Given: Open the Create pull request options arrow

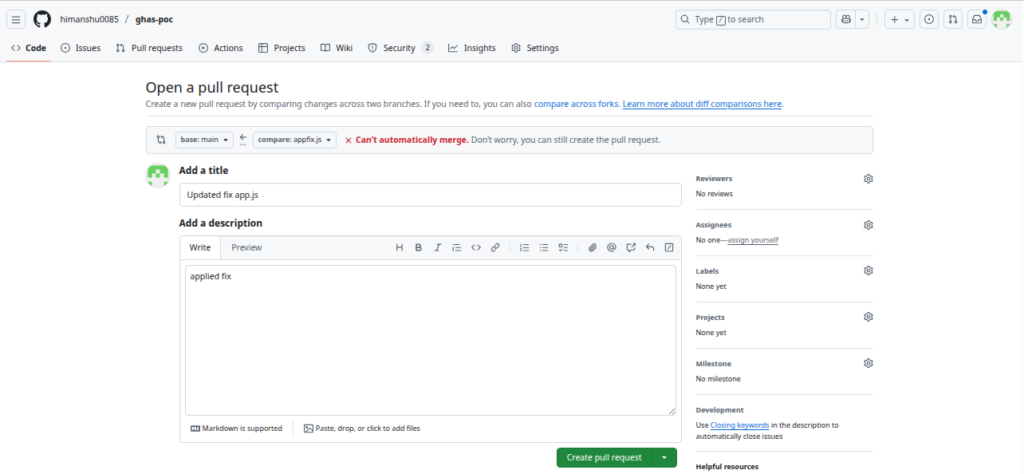Looking at the screenshot, I should (664, 458).
